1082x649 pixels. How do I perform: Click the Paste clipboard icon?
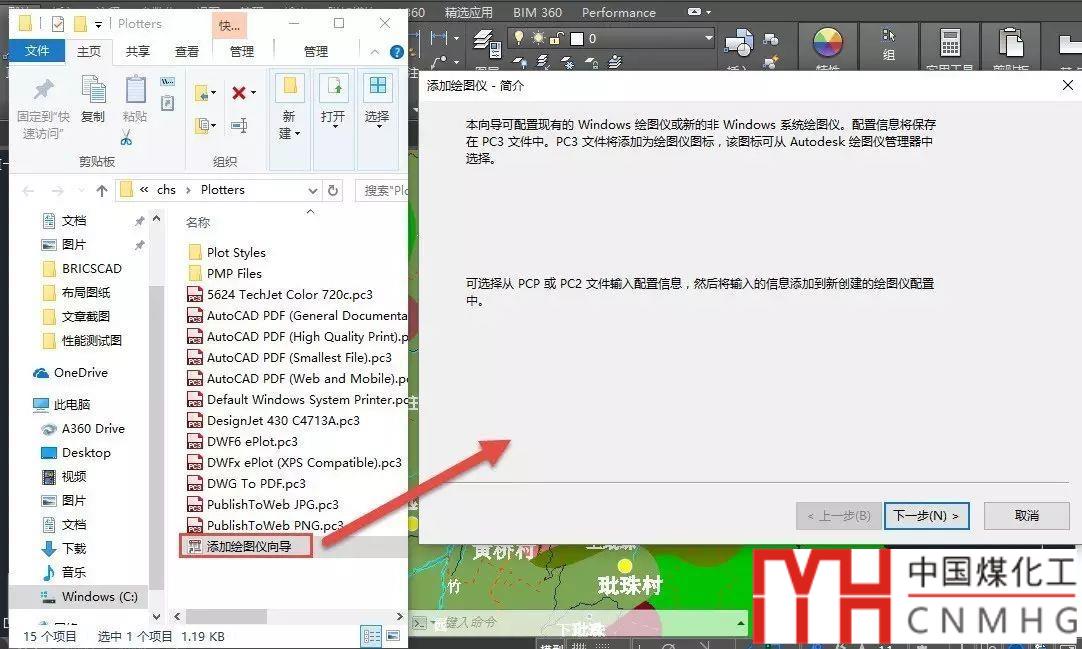click(x=135, y=90)
